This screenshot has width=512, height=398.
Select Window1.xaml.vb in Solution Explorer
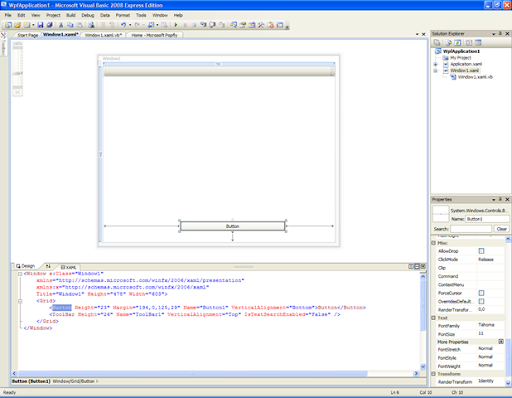pos(475,77)
